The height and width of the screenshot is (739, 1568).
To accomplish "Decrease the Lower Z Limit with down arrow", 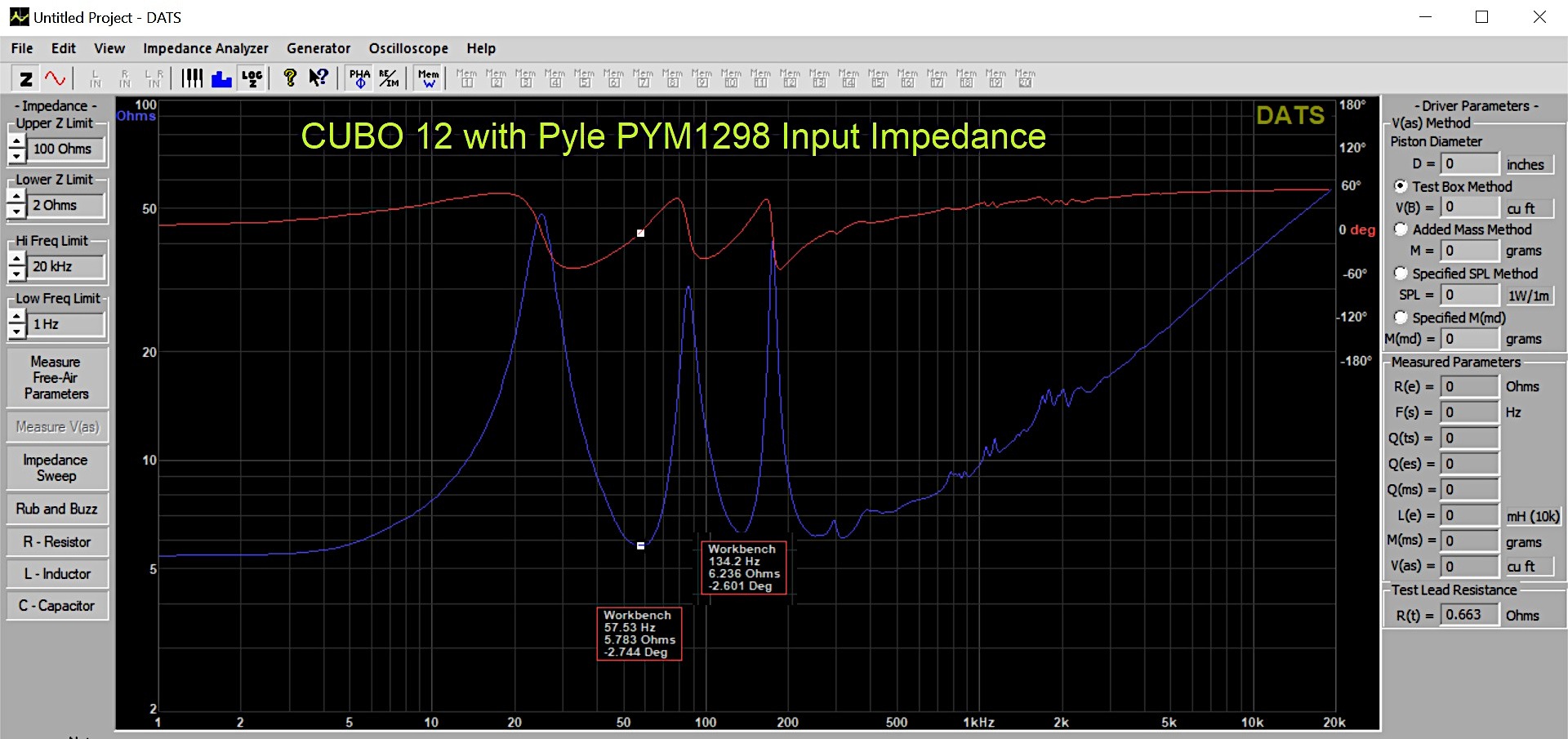I will pyautogui.click(x=16, y=211).
